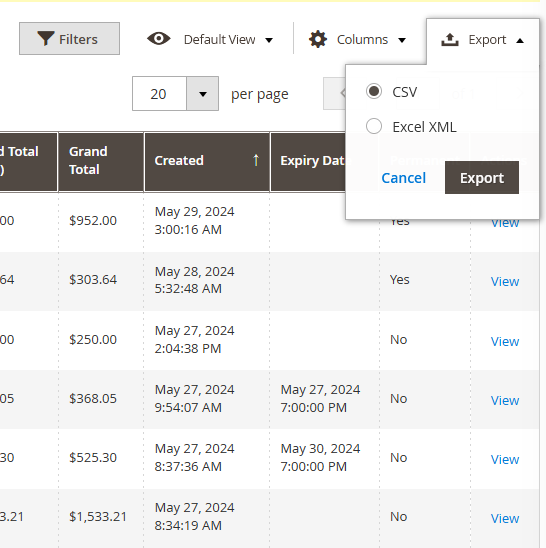Click the $303.64 grand total cell

93,280
